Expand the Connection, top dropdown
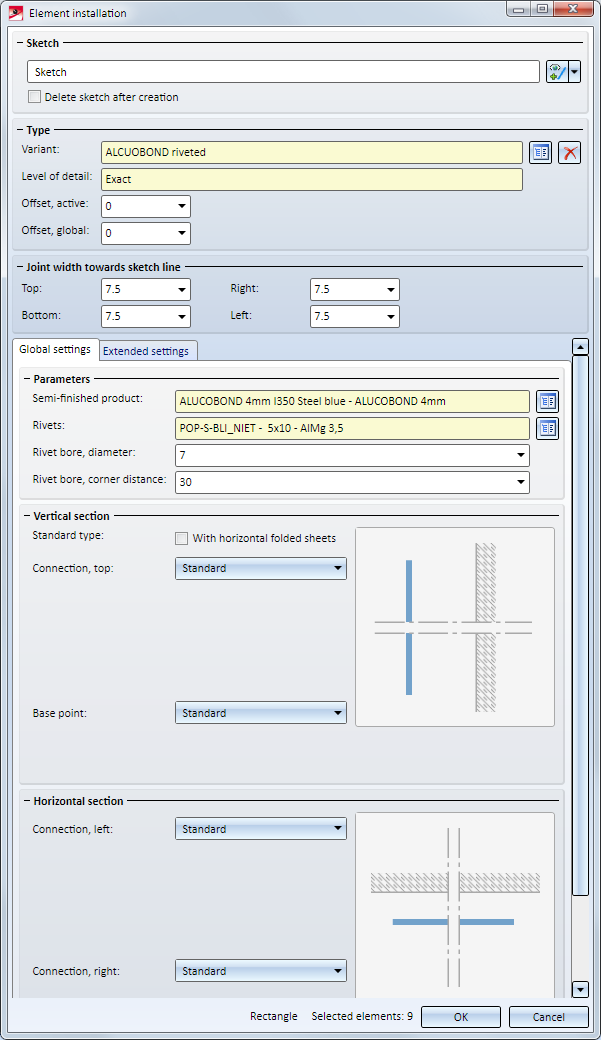 260,568
